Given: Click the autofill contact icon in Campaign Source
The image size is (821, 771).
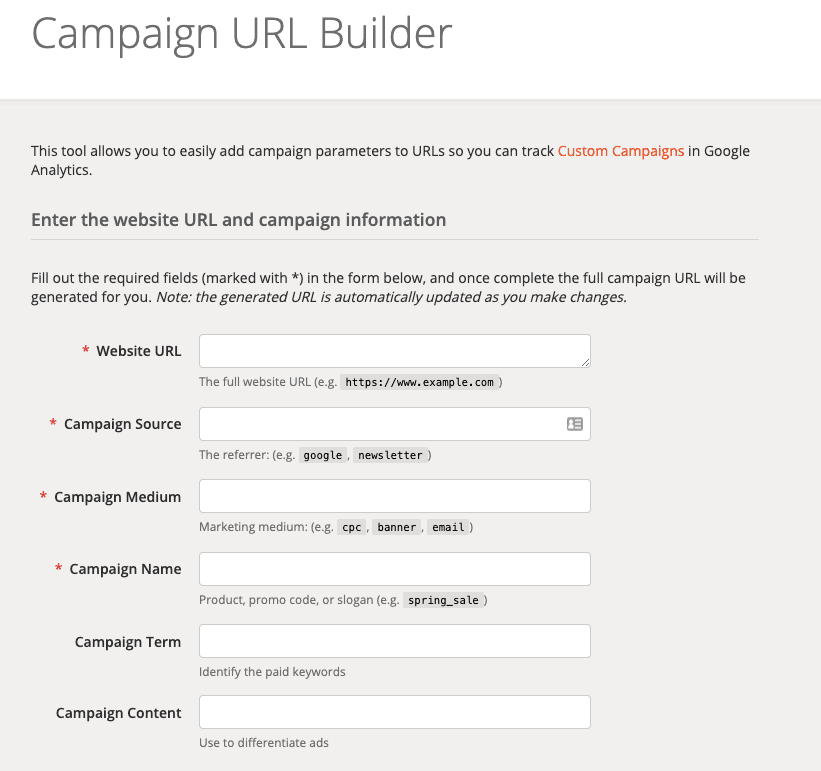Looking at the screenshot, I should [x=574, y=424].
